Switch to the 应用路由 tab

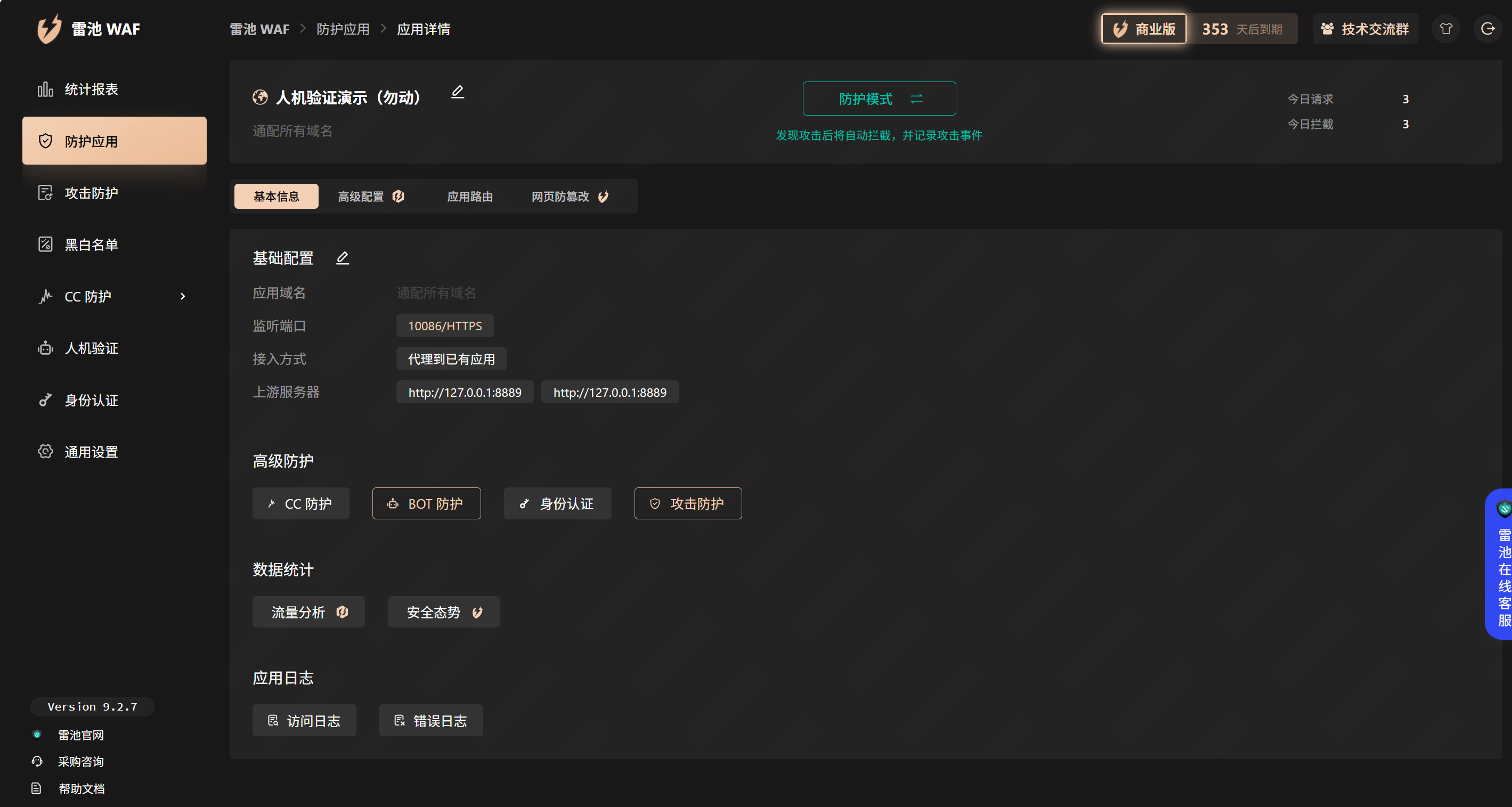[469, 197]
